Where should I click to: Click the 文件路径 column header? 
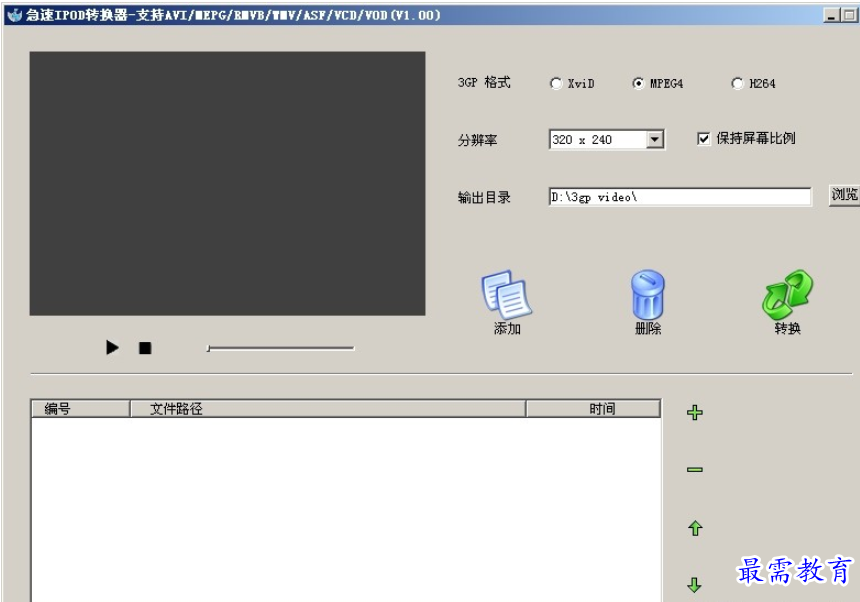(328, 408)
